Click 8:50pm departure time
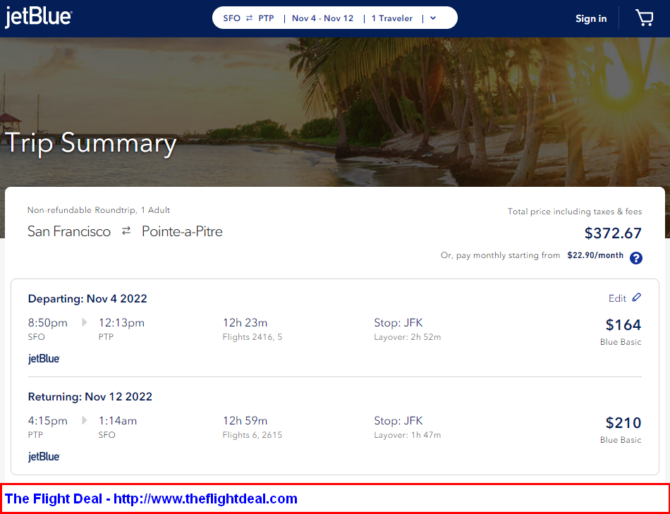 (x=47, y=323)
